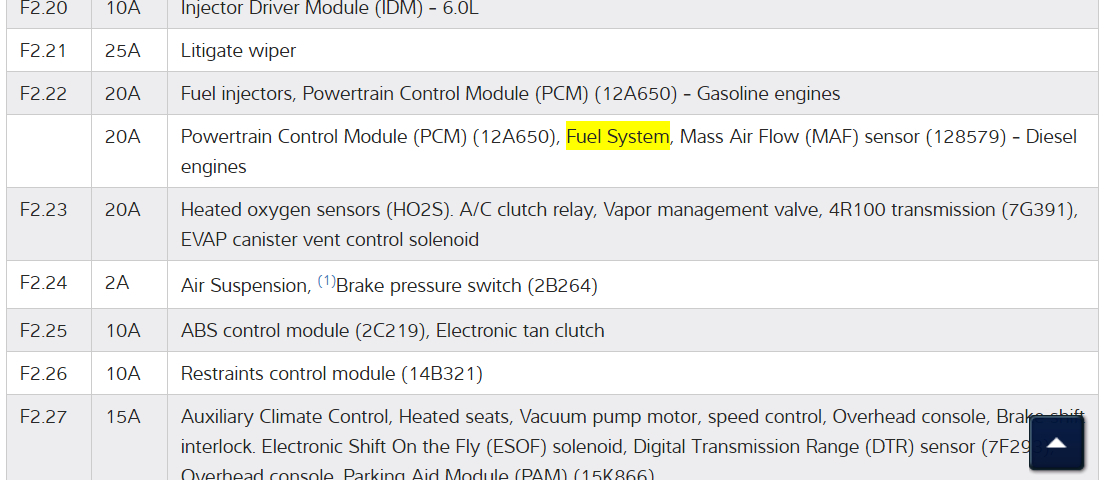Viewport: 1108px width, 480px height.
Task: Click the 15A amperage cell
Action: (x=122, y=416)
